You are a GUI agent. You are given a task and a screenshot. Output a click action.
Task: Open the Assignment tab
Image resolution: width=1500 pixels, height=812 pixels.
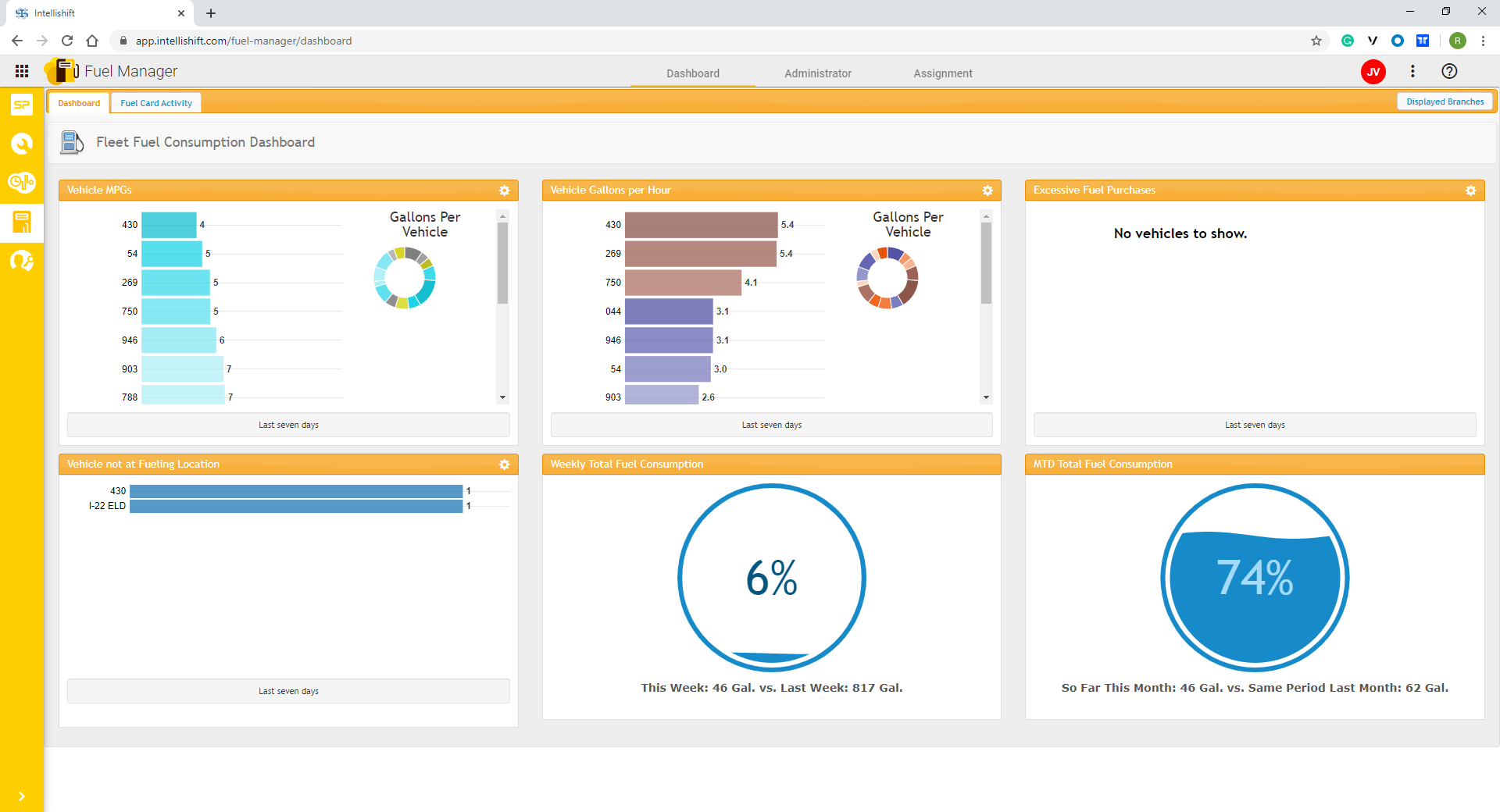(x=942, y=73)
